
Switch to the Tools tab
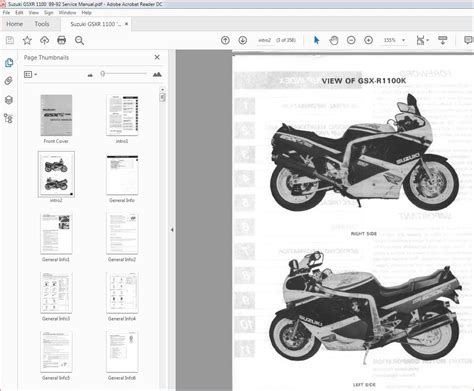(x=42, y=24)
